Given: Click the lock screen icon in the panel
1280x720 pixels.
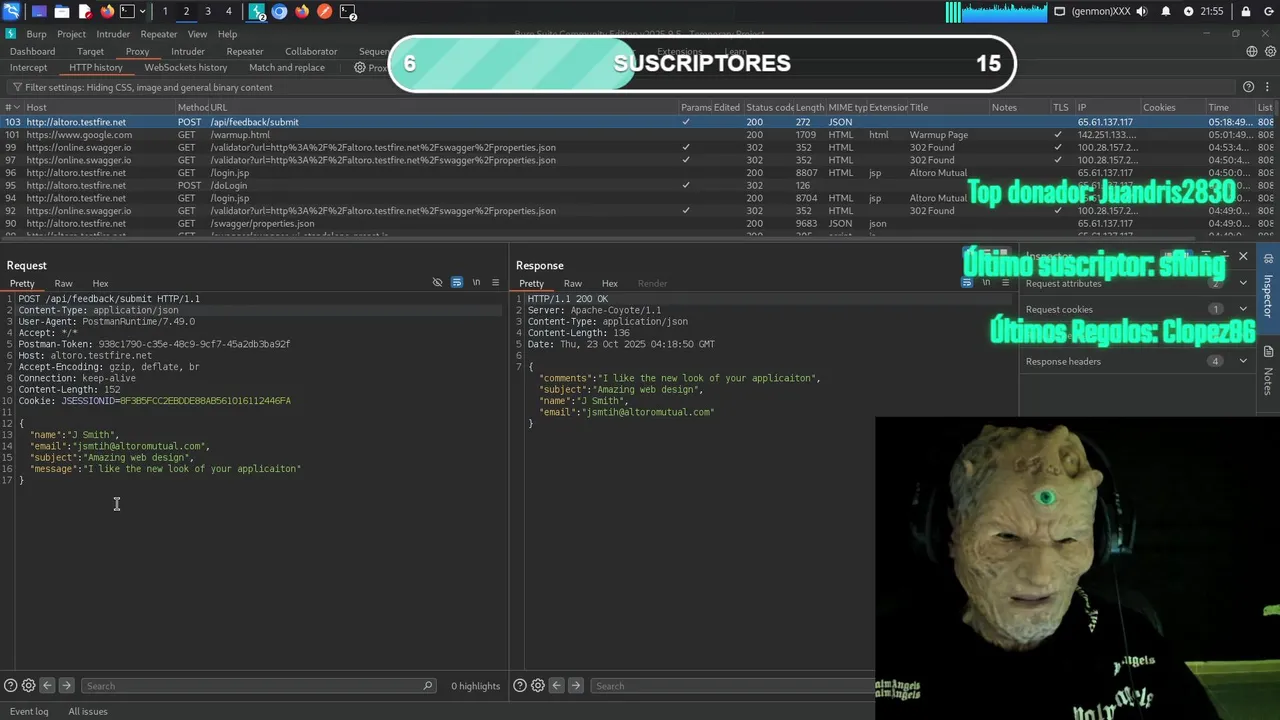Looking at the screenshot, I should [x=1245, y=12].
